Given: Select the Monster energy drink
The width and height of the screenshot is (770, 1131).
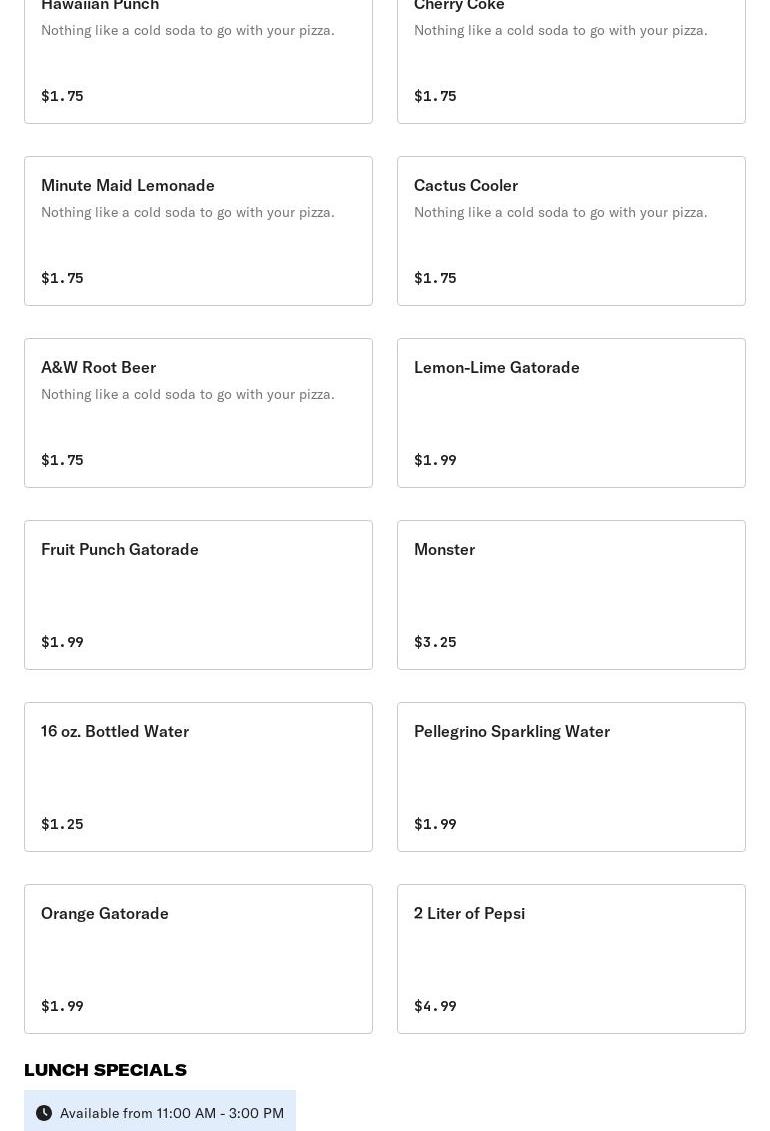Looking at the screenshot, I should [571, 595].
